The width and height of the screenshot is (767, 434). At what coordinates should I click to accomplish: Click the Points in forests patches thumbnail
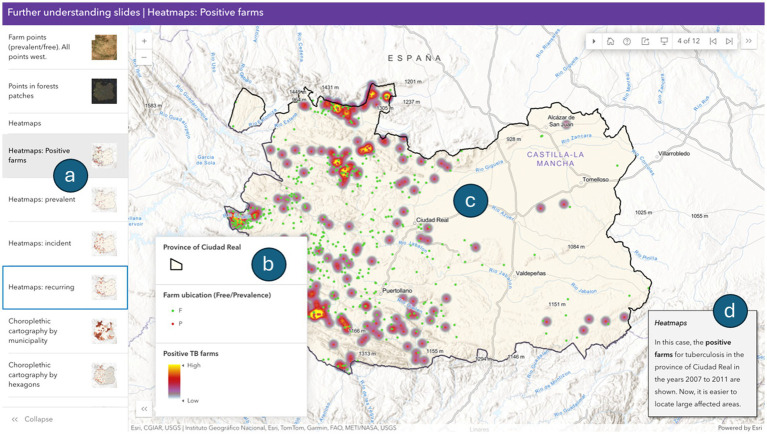[104, 91]
